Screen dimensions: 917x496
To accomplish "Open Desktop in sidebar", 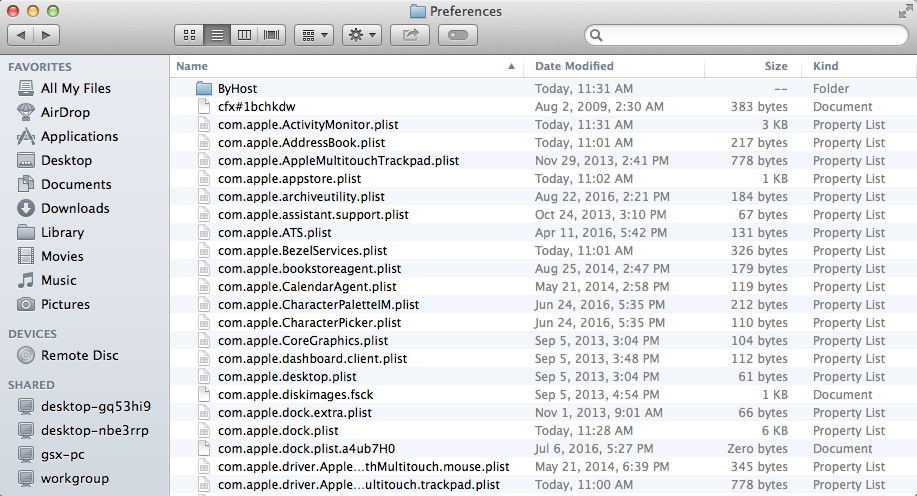I will [x=66, y=160].
